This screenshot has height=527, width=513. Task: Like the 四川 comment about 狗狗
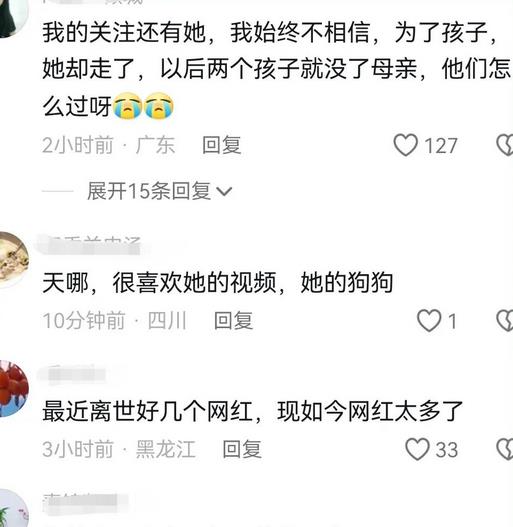429,321
